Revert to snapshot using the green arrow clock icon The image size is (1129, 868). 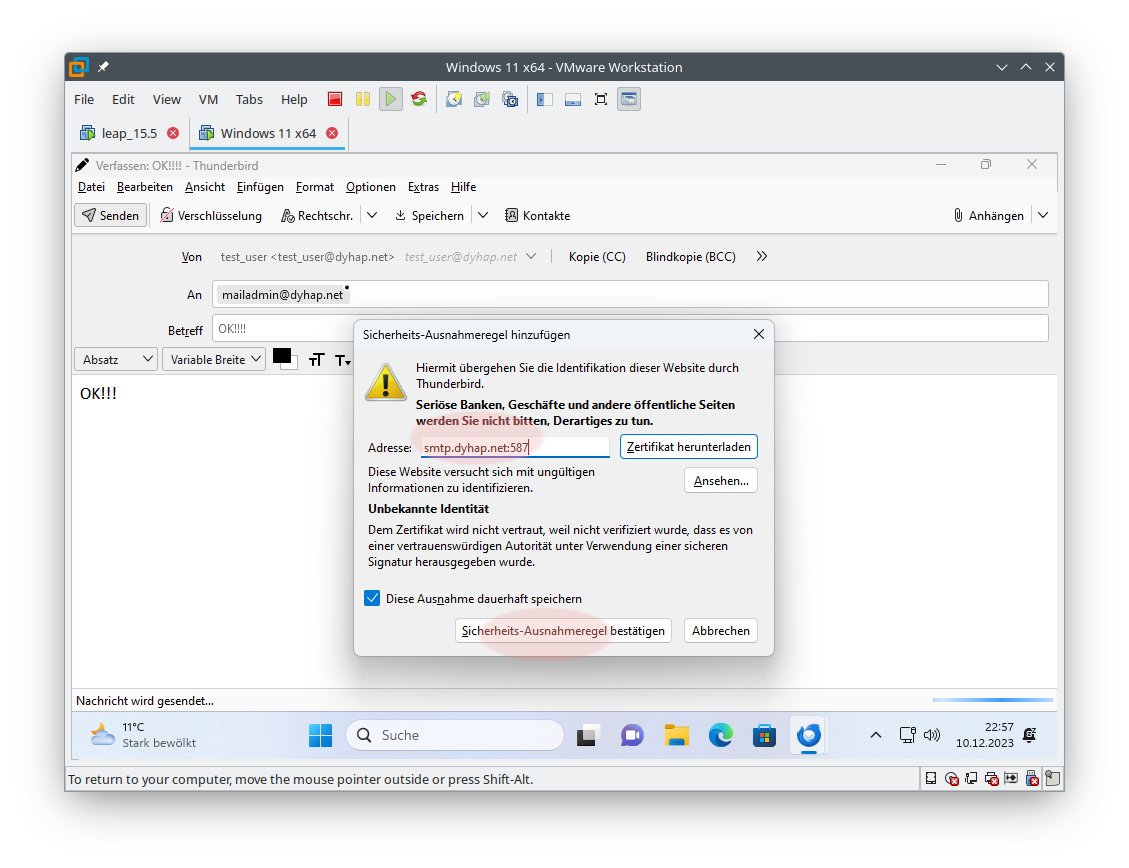tap(482, 99)
